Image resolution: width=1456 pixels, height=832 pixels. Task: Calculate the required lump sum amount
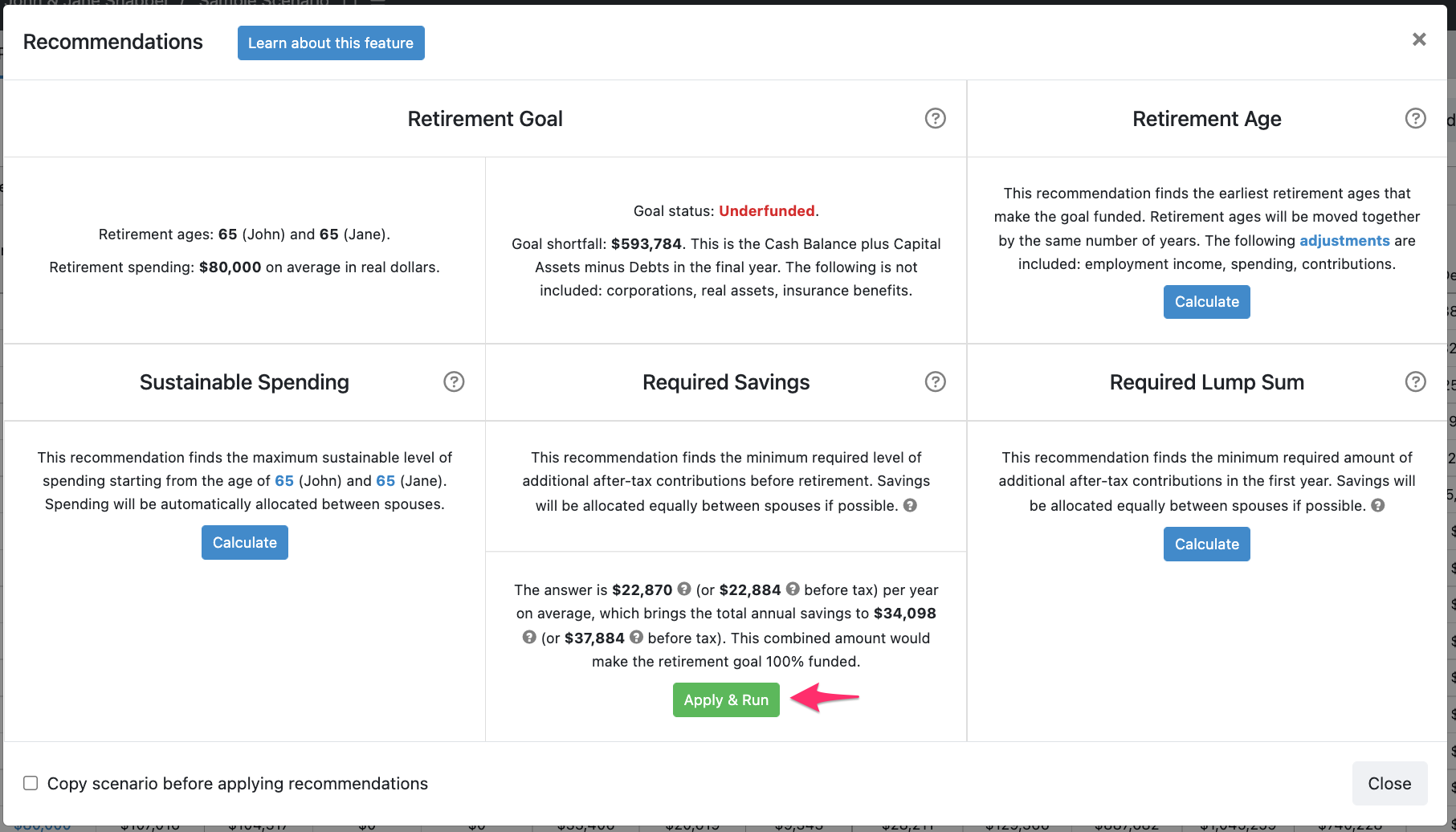(1206, 544)
